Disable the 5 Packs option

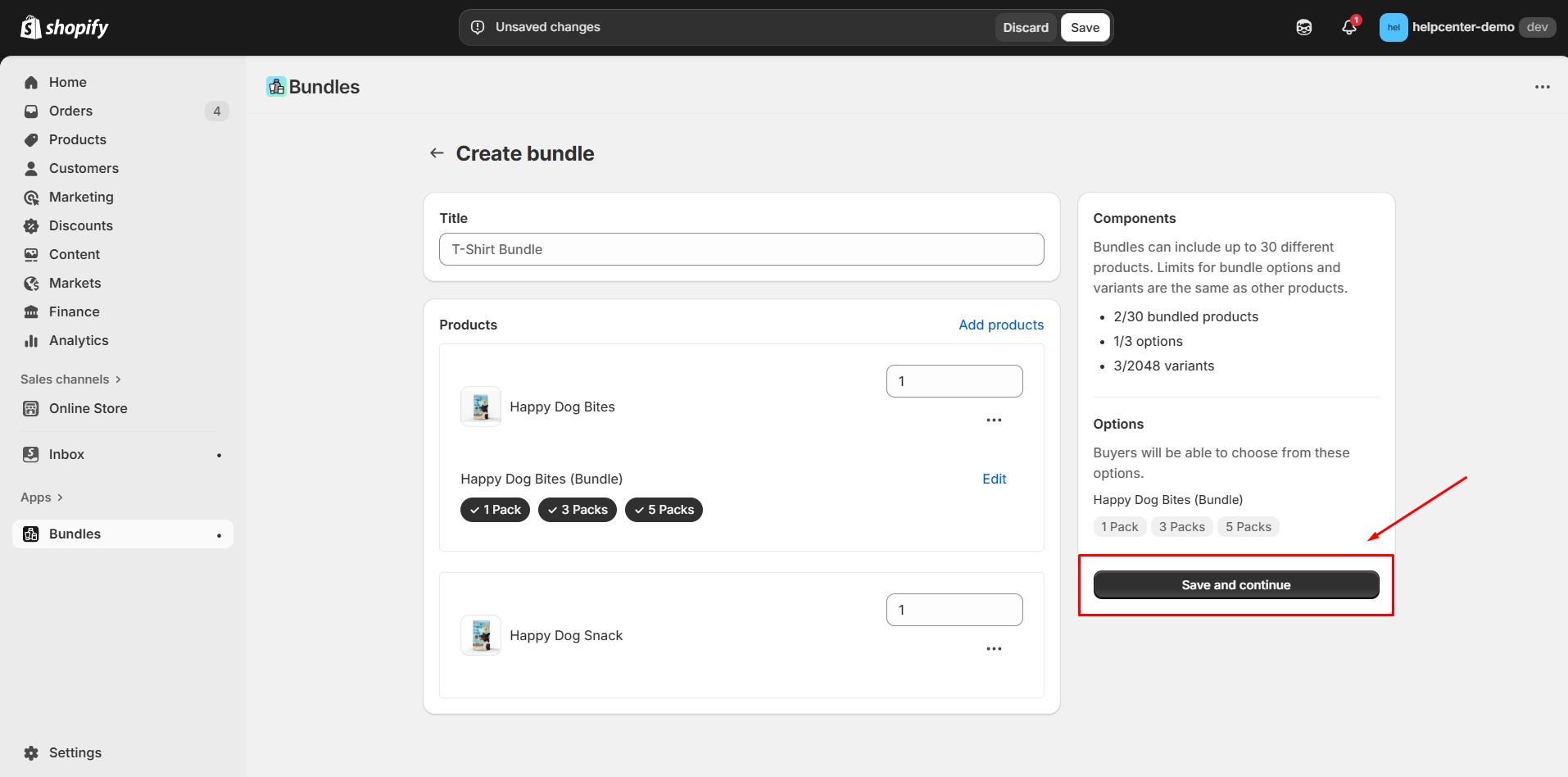(664, 509)
